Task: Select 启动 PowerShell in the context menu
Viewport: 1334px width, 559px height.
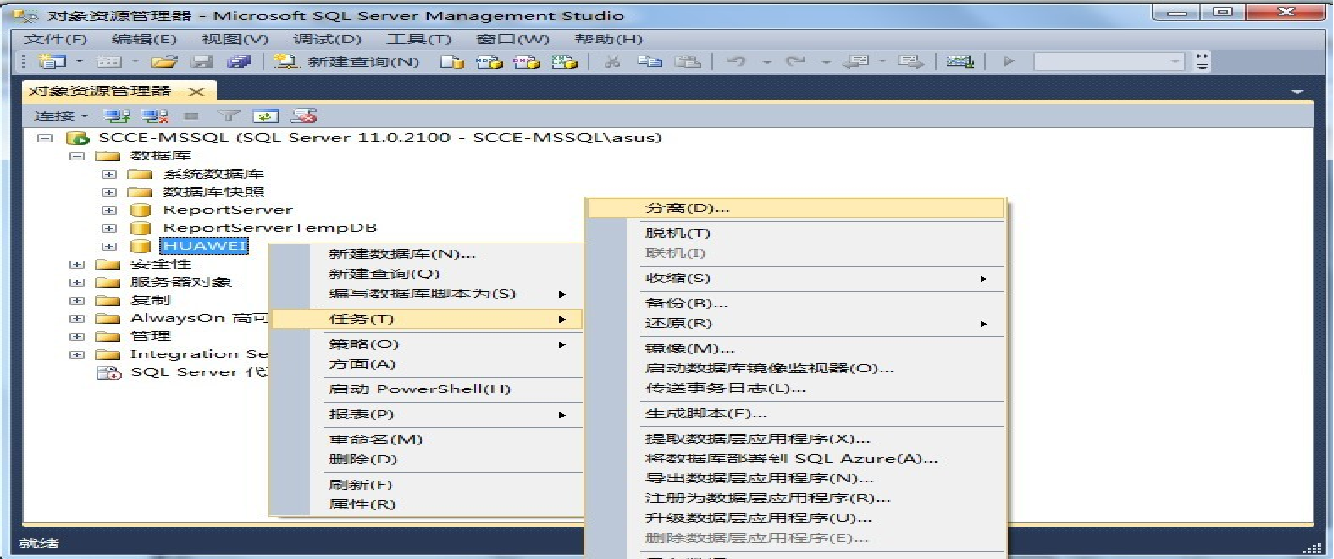Action: (x=427, y=389)
